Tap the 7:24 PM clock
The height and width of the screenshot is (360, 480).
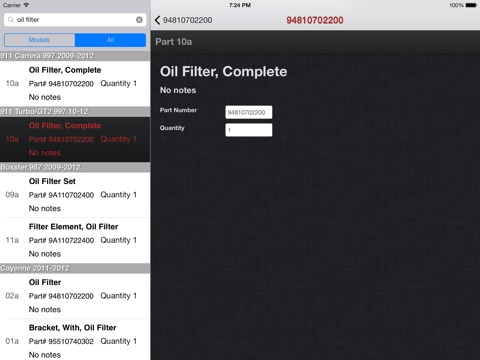point(240,5)
